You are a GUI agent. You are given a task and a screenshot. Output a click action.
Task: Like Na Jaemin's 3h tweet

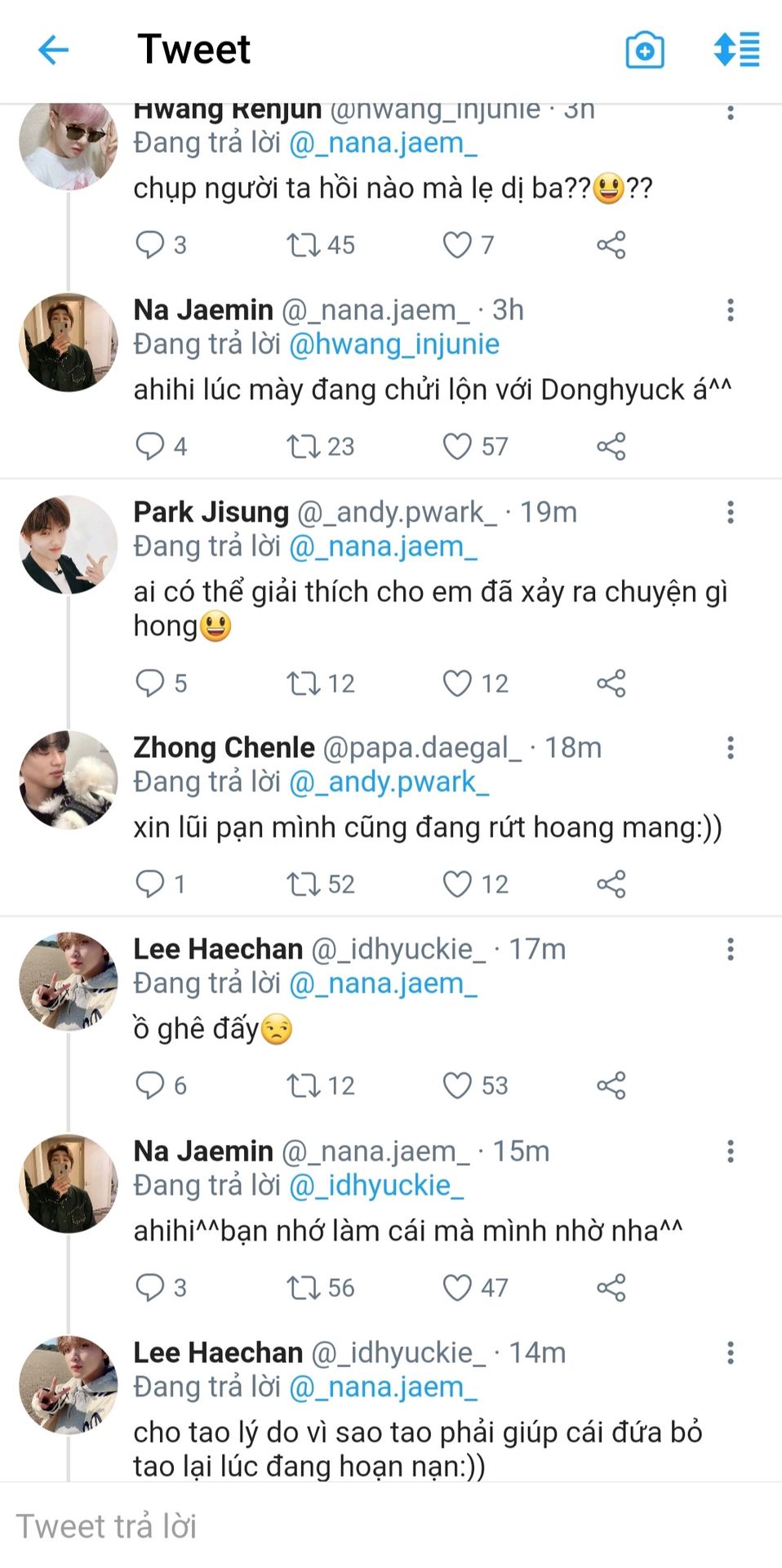(x=457, y=446)
